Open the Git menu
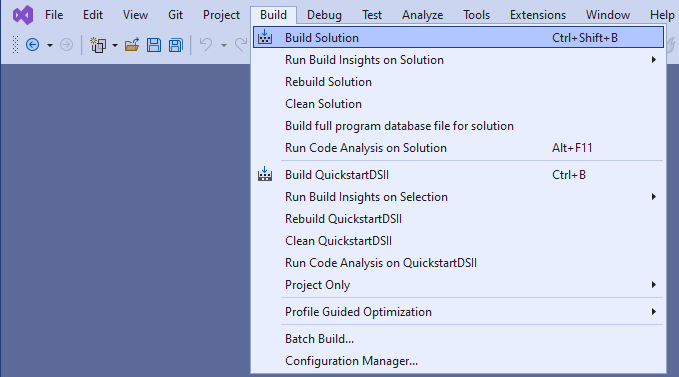This screenshot has width=679, height=377. point(175,15)
